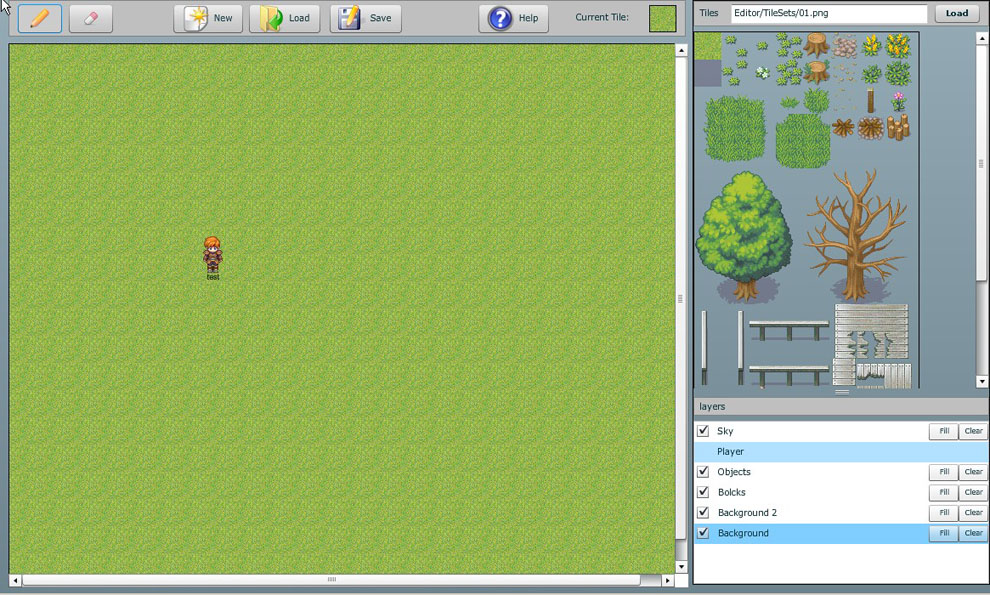Open the Load map button

pos(285,18)
